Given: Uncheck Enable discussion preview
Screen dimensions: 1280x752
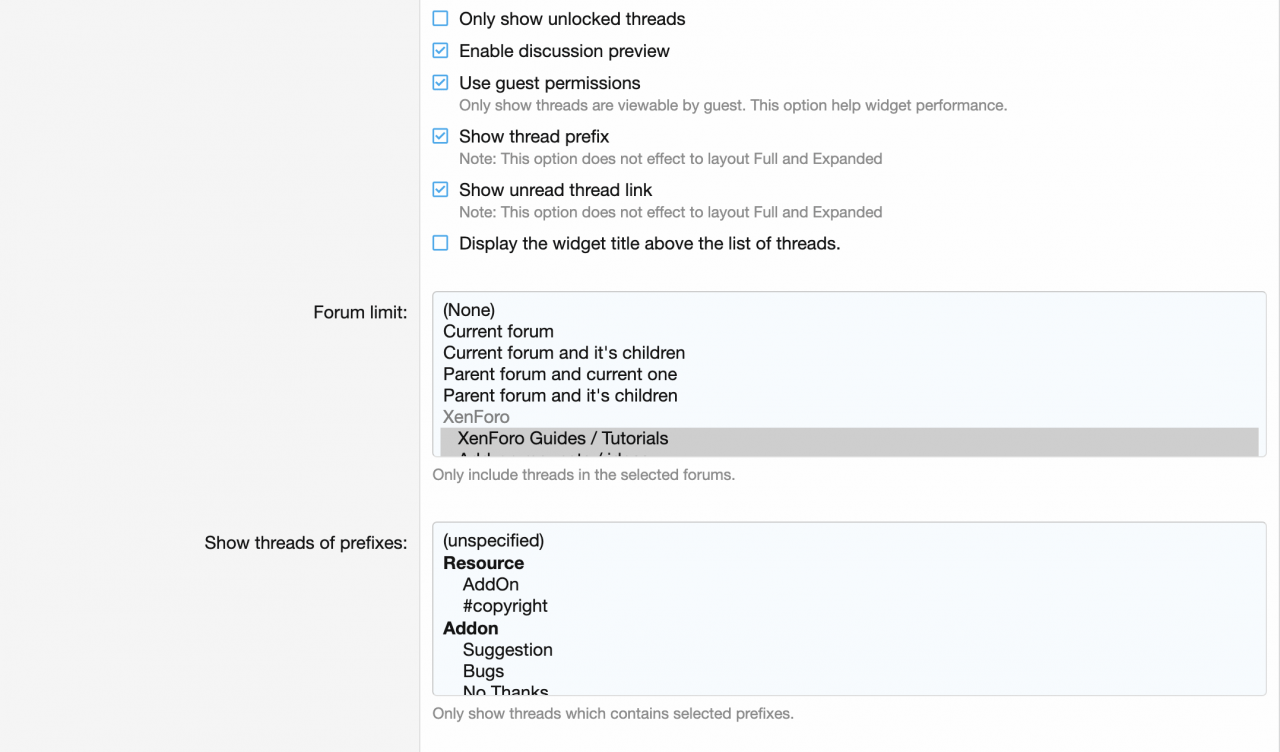Looking at the screenshot, I should pyautogui.click(x=440, y=51).
